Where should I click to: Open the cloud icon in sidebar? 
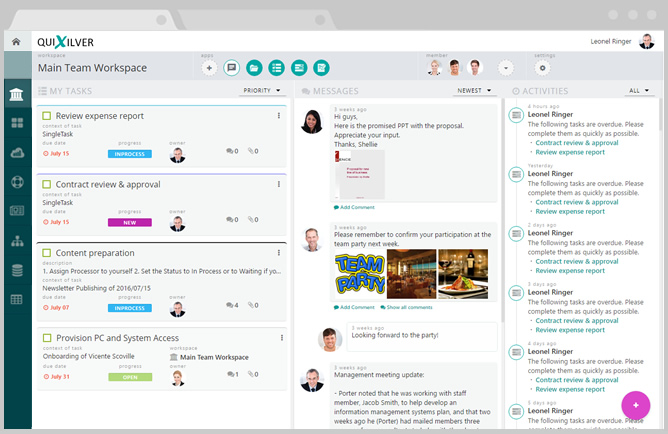coord(17,152)
